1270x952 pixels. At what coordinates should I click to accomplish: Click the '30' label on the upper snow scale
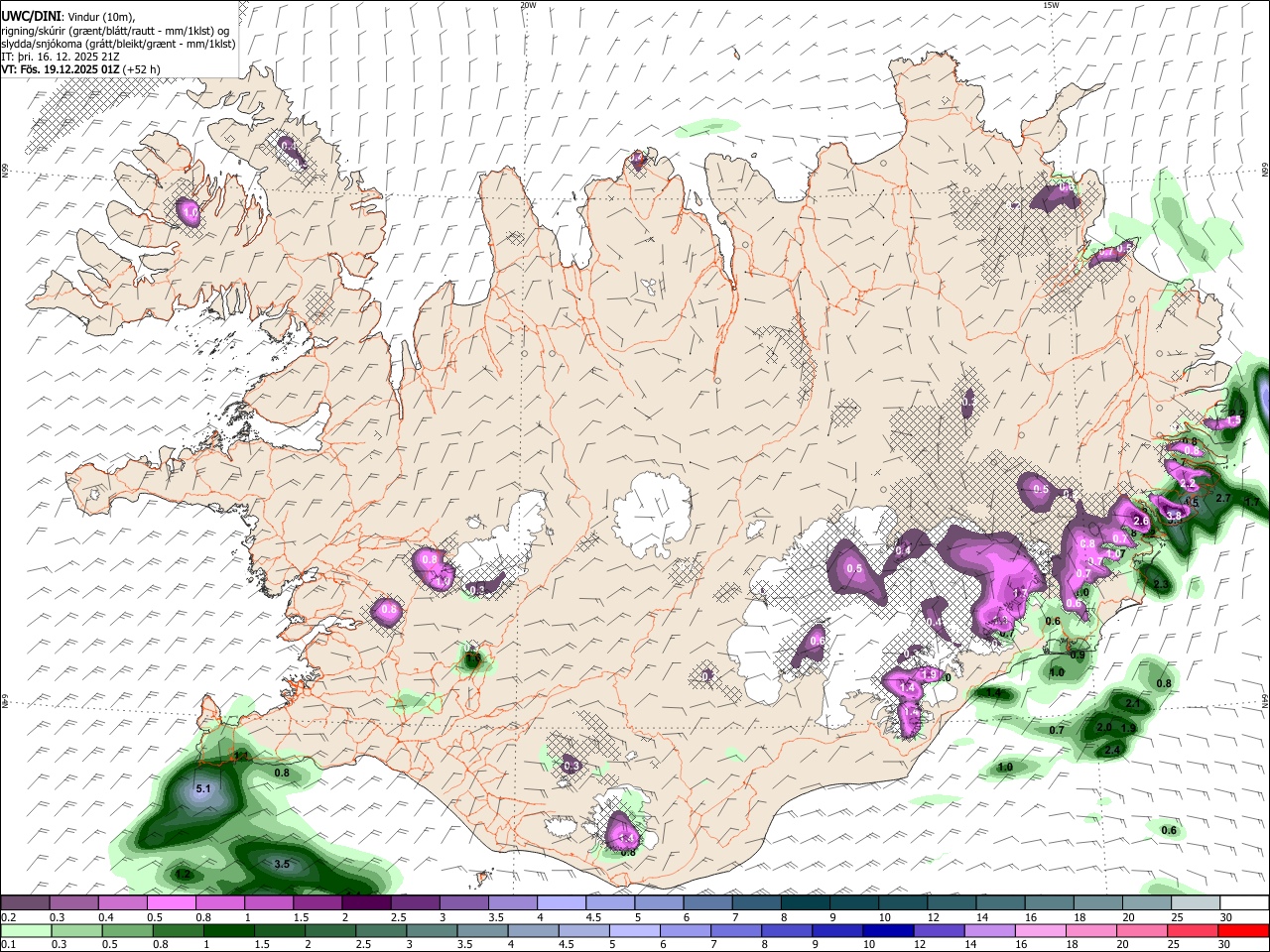click(x=1226, y=916)
